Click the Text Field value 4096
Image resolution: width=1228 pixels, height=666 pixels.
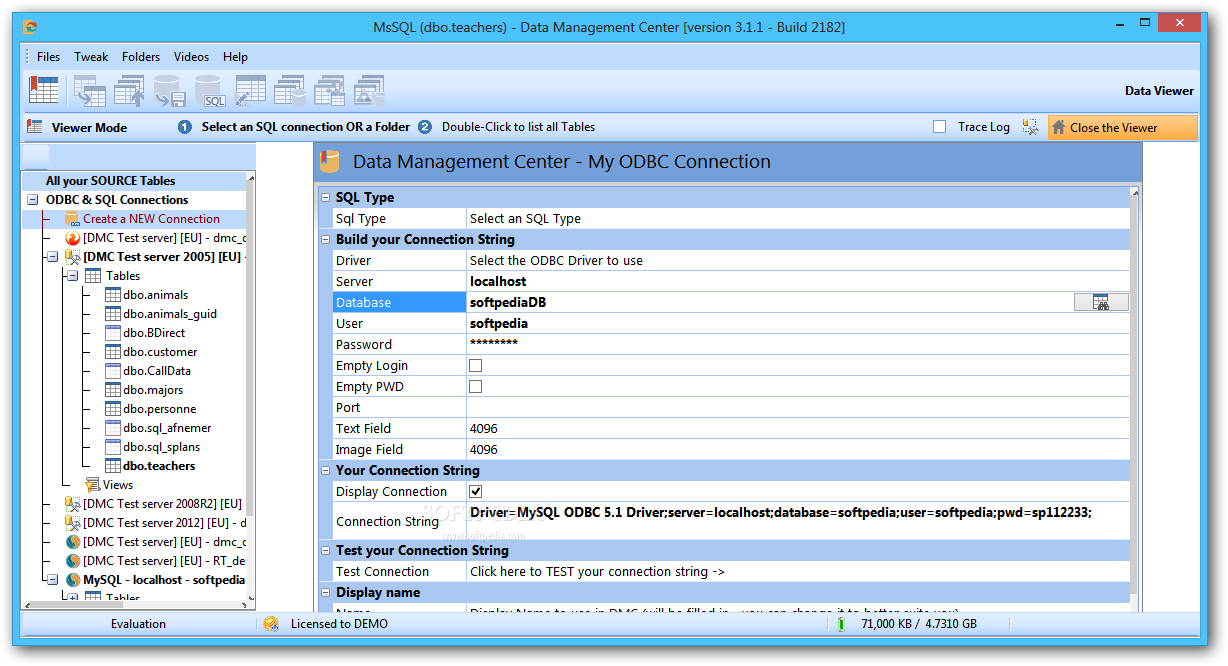[x=798, y=429]
